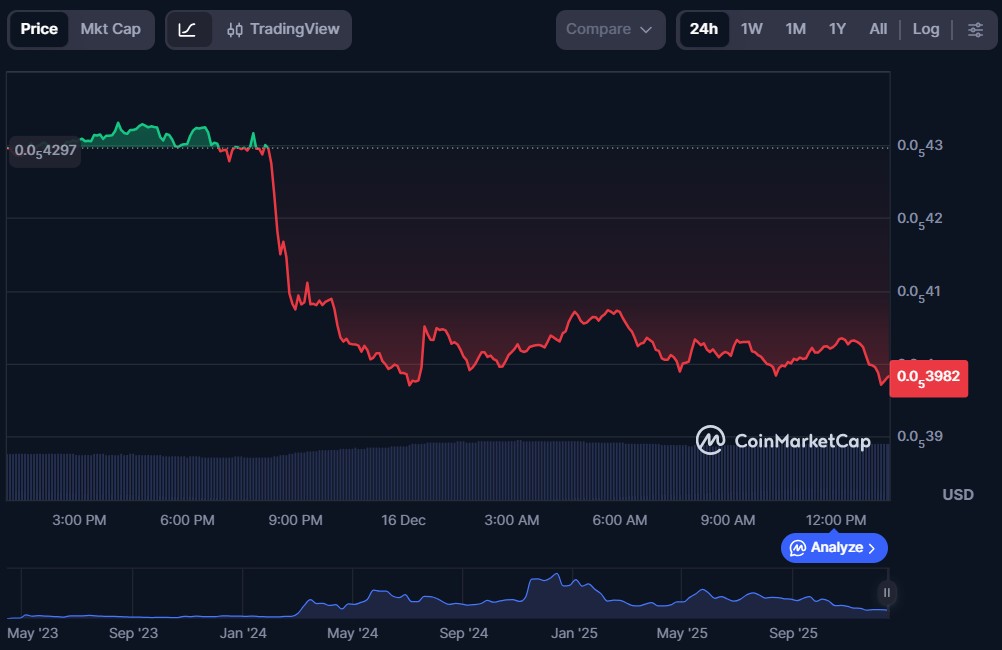Switch to 1M time range
Image resolution: width=1002 pixels, height=650 pixels.
click(795, 29)
